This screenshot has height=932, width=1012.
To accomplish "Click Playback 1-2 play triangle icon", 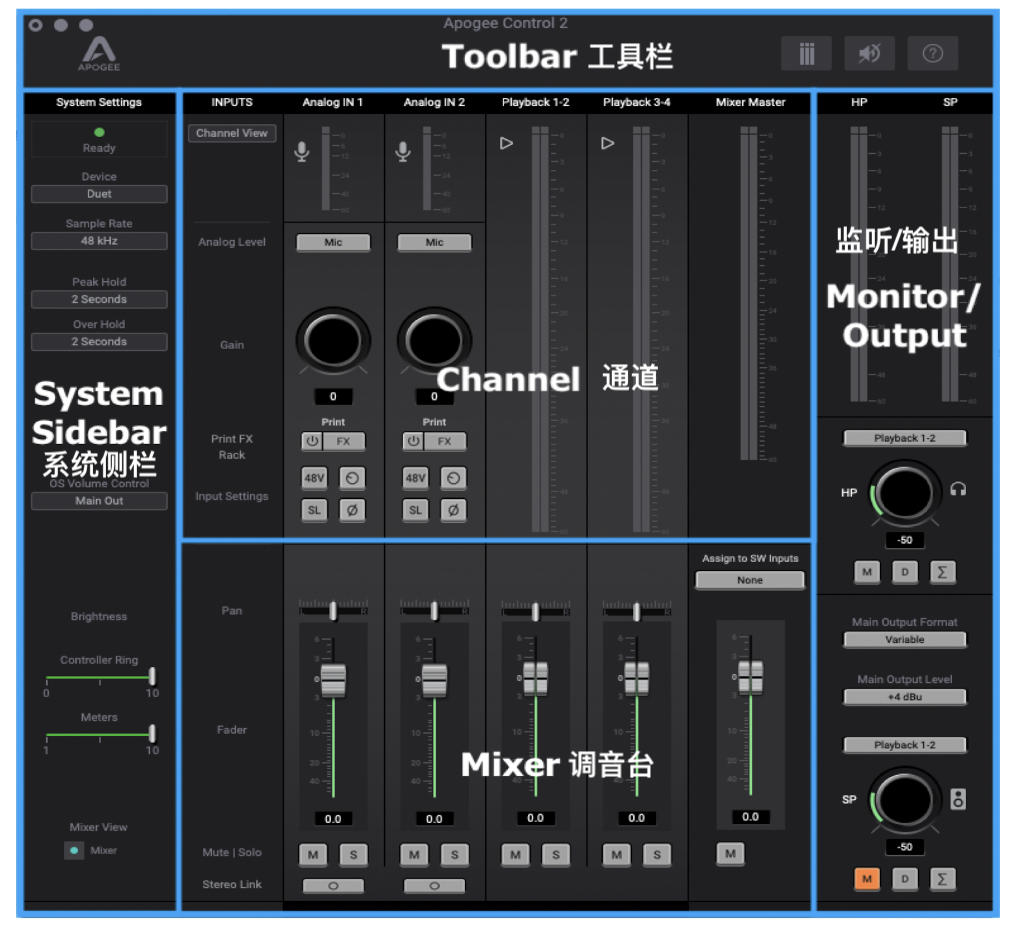I will [506, 143].
